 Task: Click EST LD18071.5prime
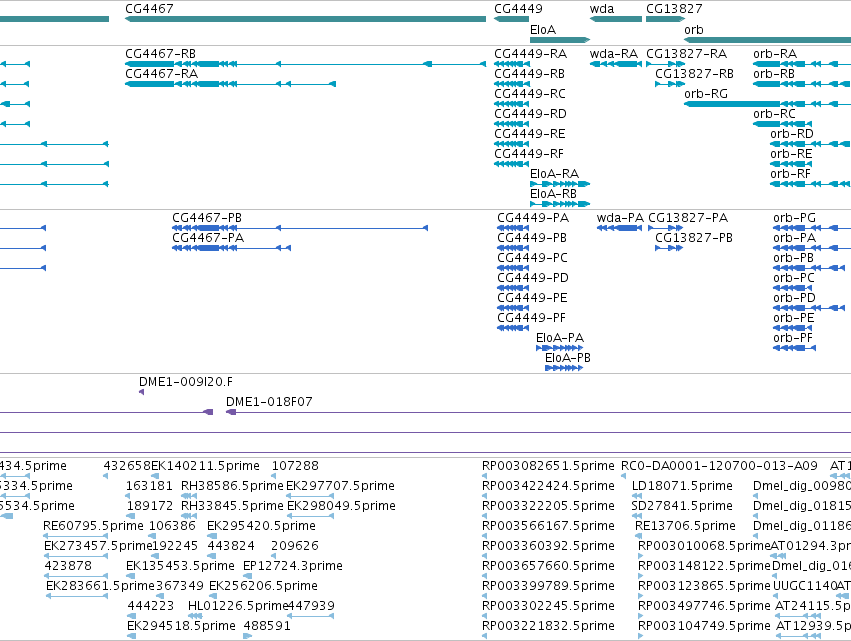637,496
